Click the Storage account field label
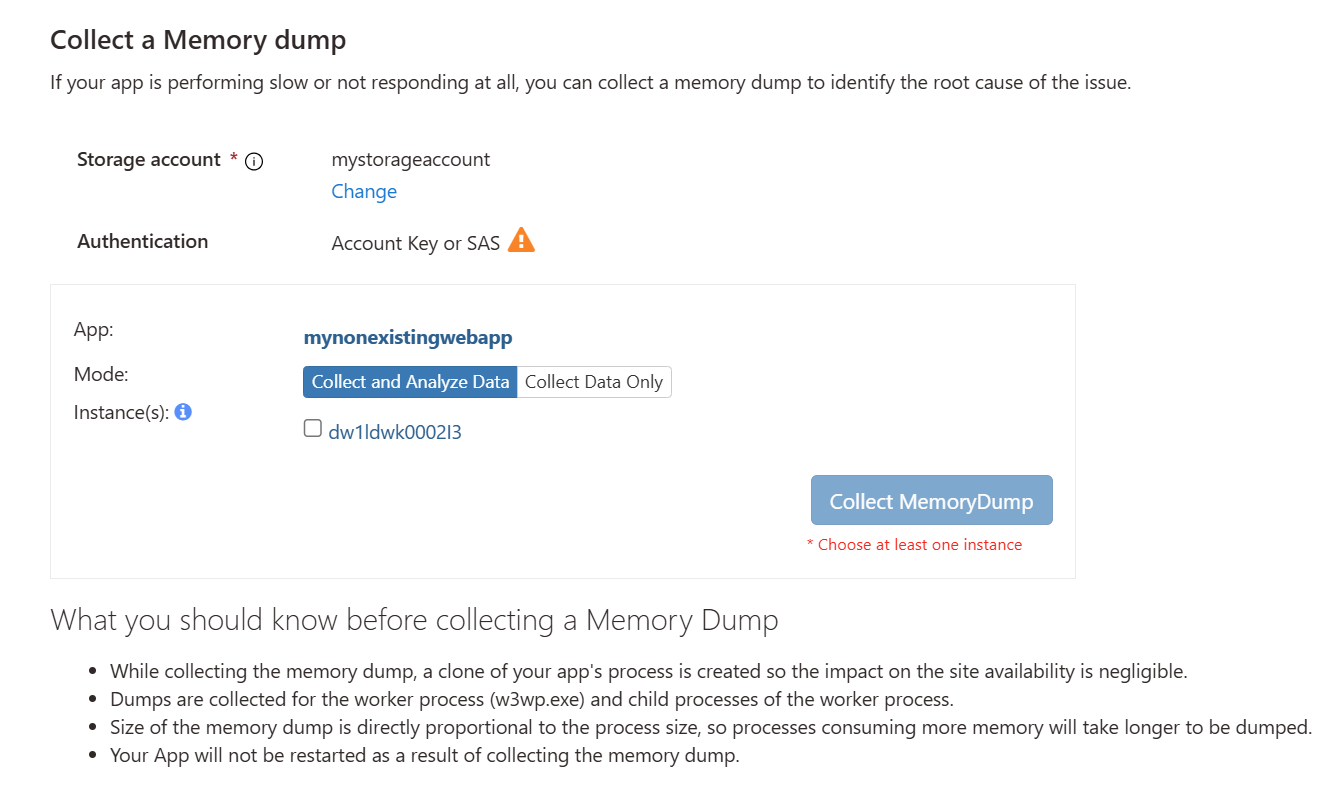The height and width of the screenshot is (787, 1321). tap(149, 160)
